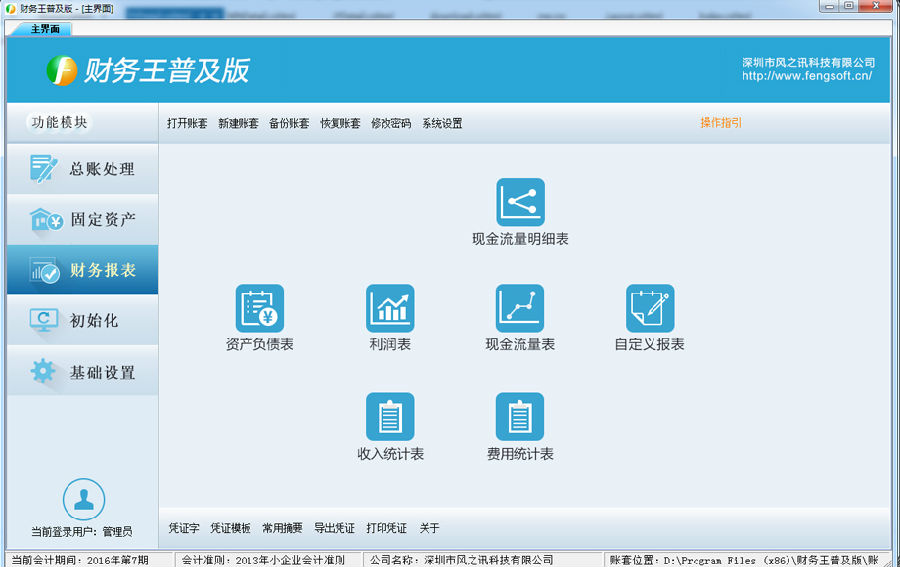Open the 费用统计表 expense statistics icon
Viewport: 900px width, 567px height.
click(x=520, y=417)
